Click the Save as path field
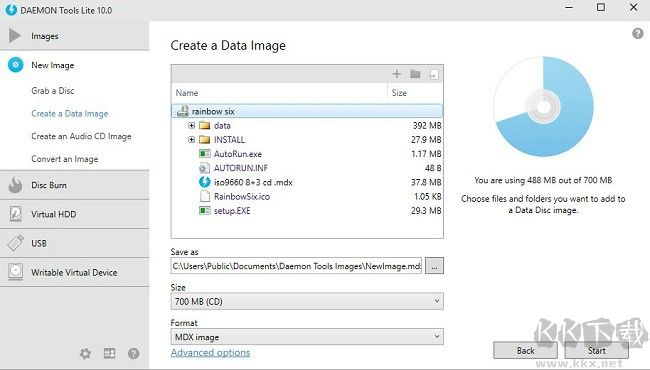 pos(296,266)
